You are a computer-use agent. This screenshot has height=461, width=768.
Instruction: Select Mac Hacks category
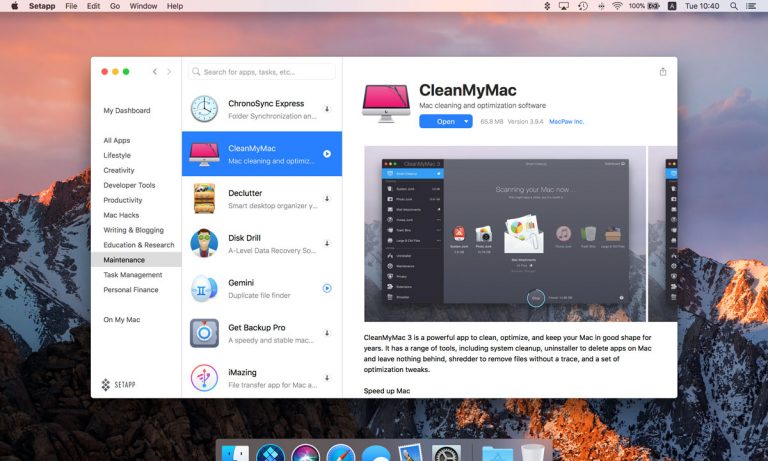(121, 215)
